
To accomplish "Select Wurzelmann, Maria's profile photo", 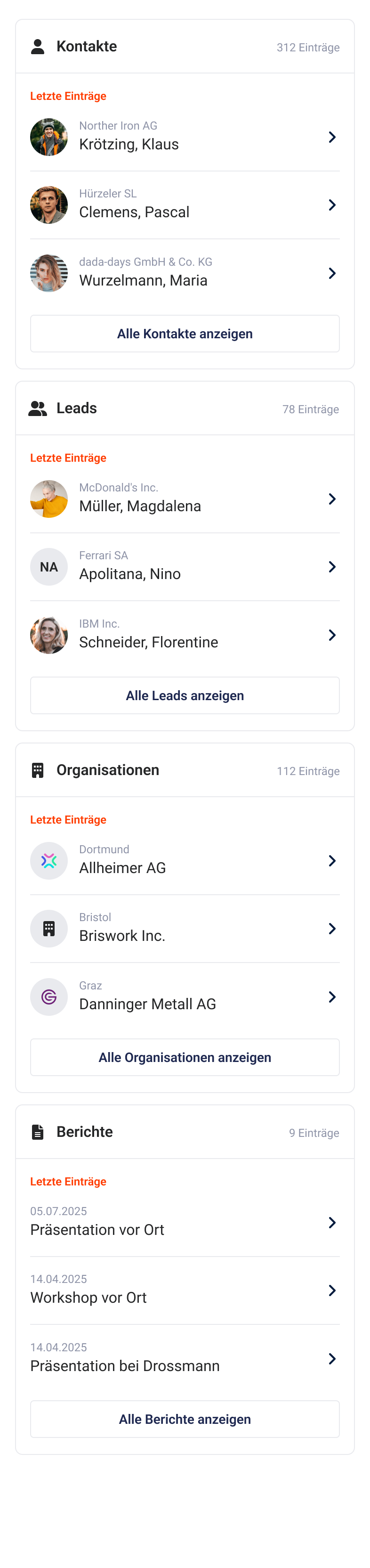I will point(48,273).
